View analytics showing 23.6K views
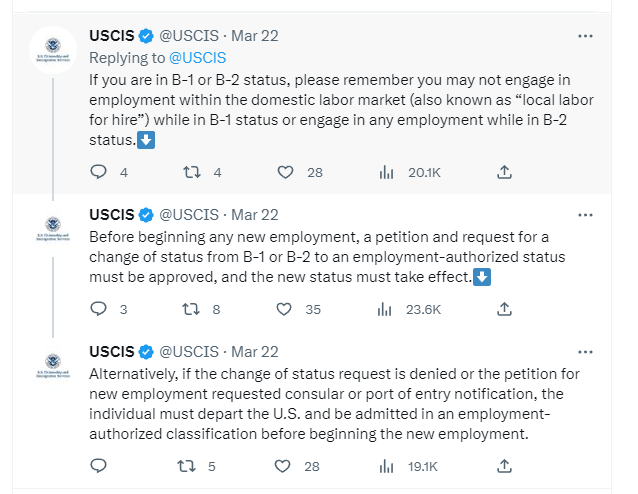 (386, 309)
